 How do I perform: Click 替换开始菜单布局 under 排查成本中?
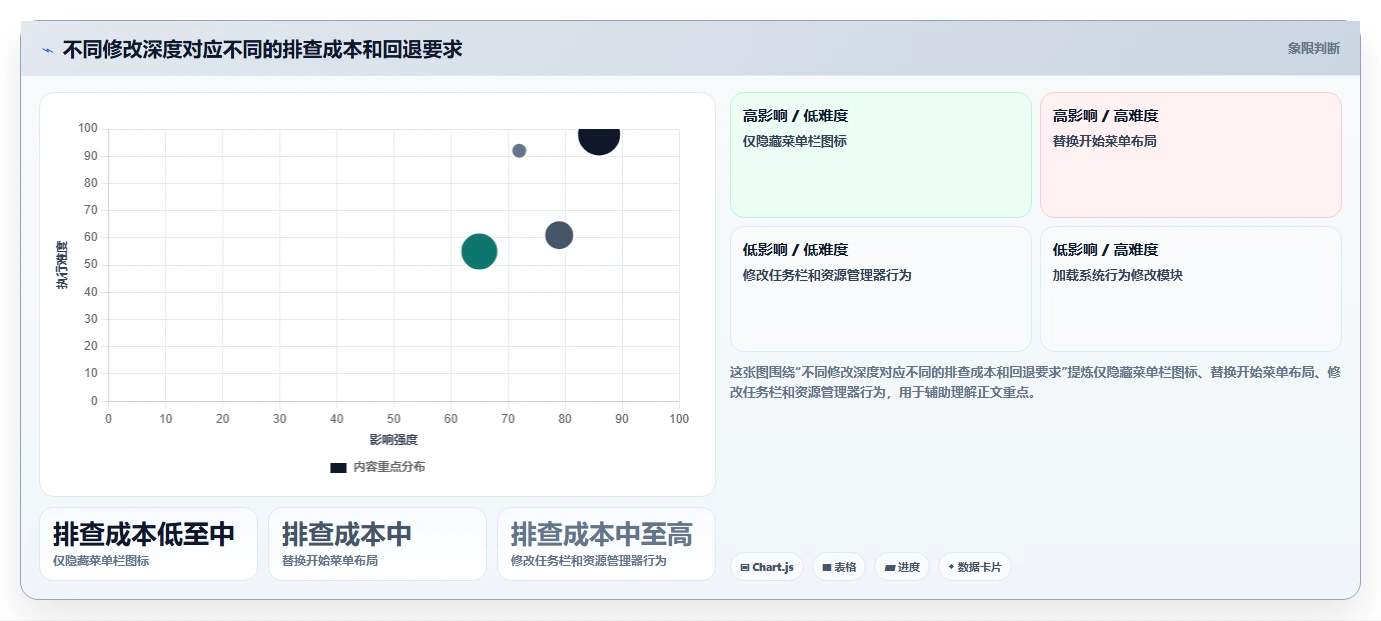click(330, 561)
